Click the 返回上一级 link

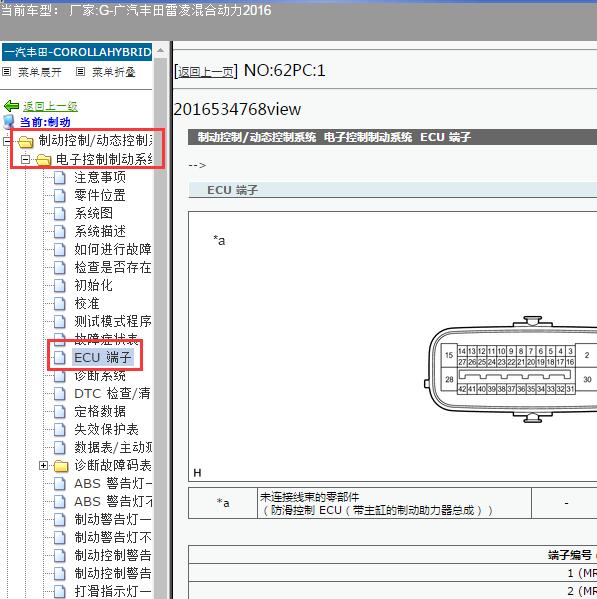(50, 106)
